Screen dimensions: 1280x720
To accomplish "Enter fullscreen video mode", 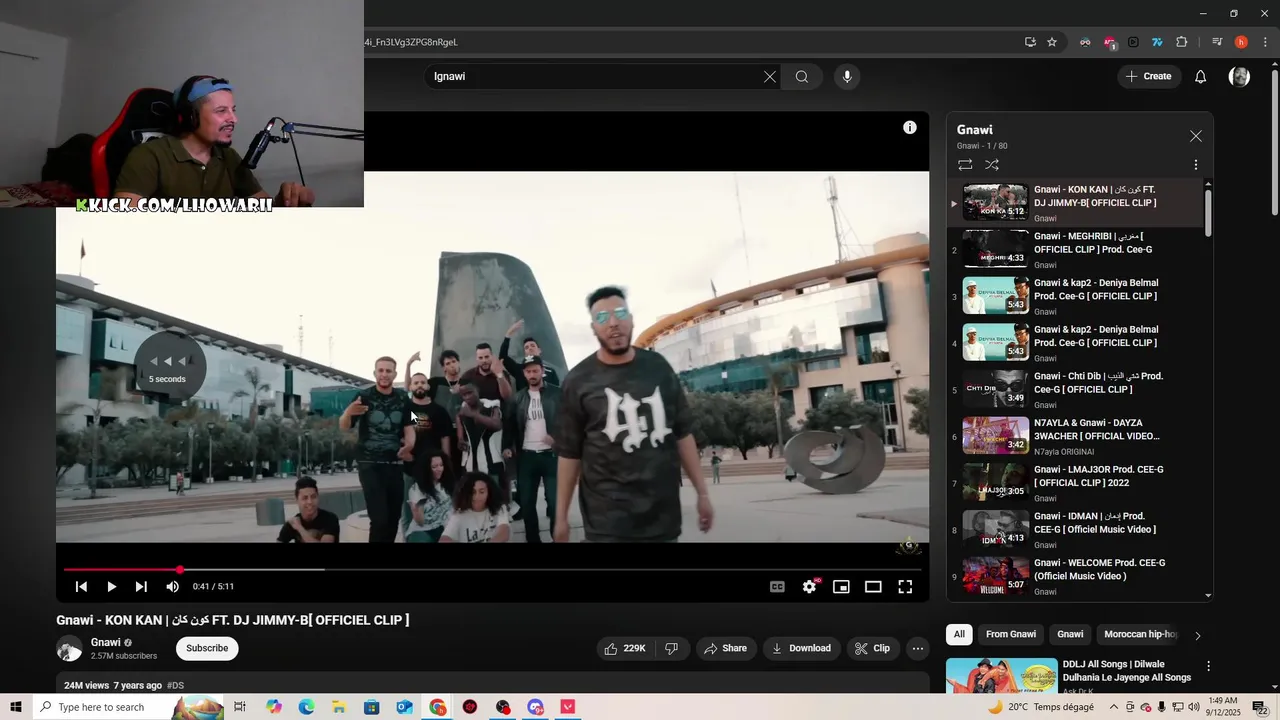I will pyautogui.click(x=905, y=587).
